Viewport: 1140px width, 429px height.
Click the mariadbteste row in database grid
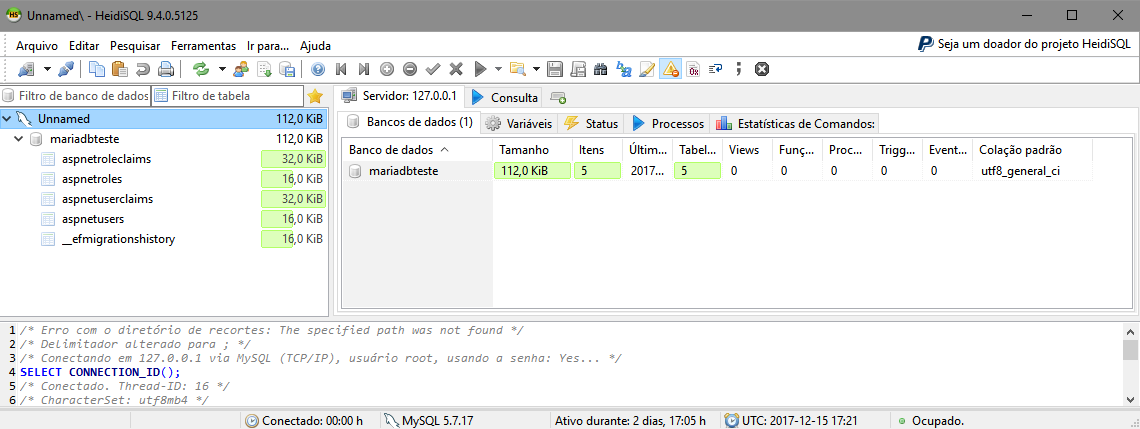point(718,172)
